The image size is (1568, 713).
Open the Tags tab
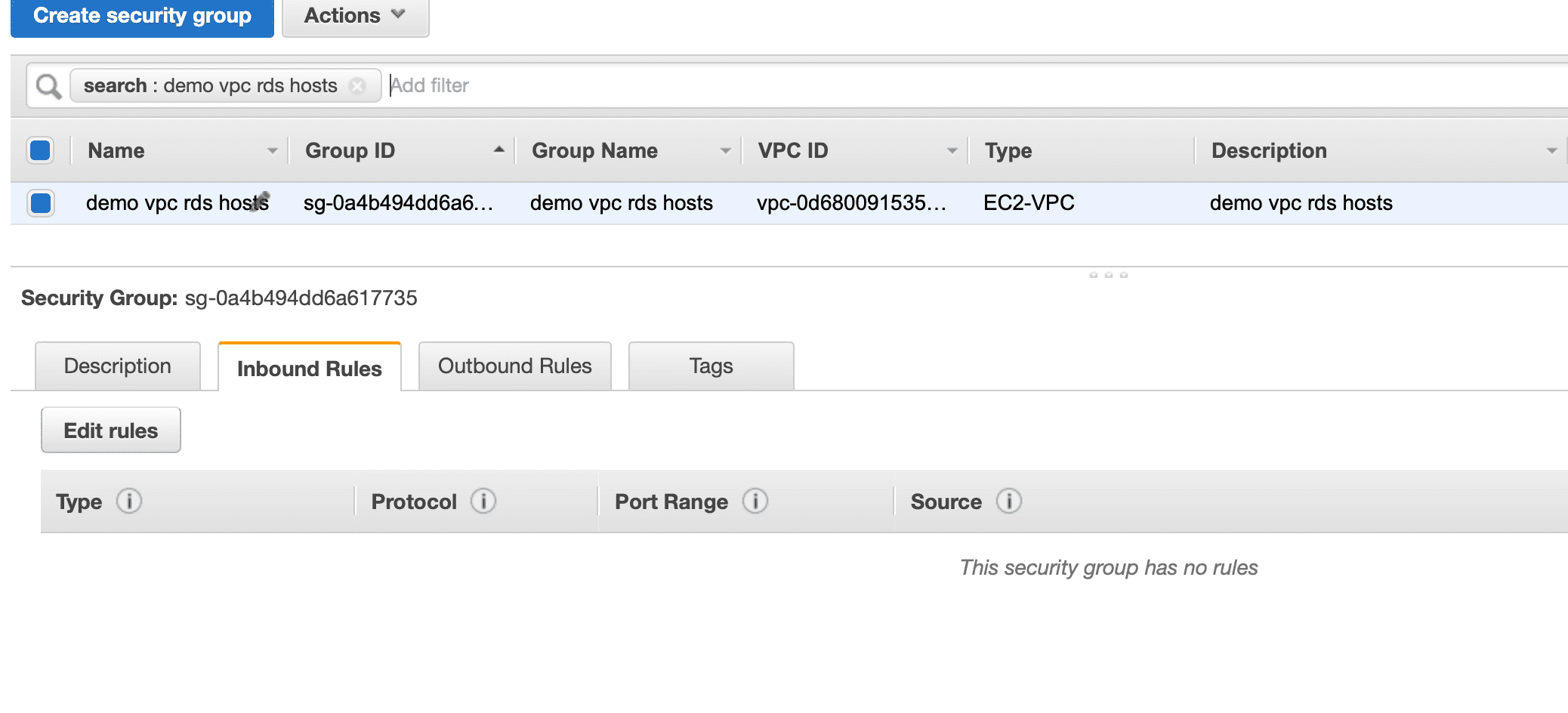point(711,366)
